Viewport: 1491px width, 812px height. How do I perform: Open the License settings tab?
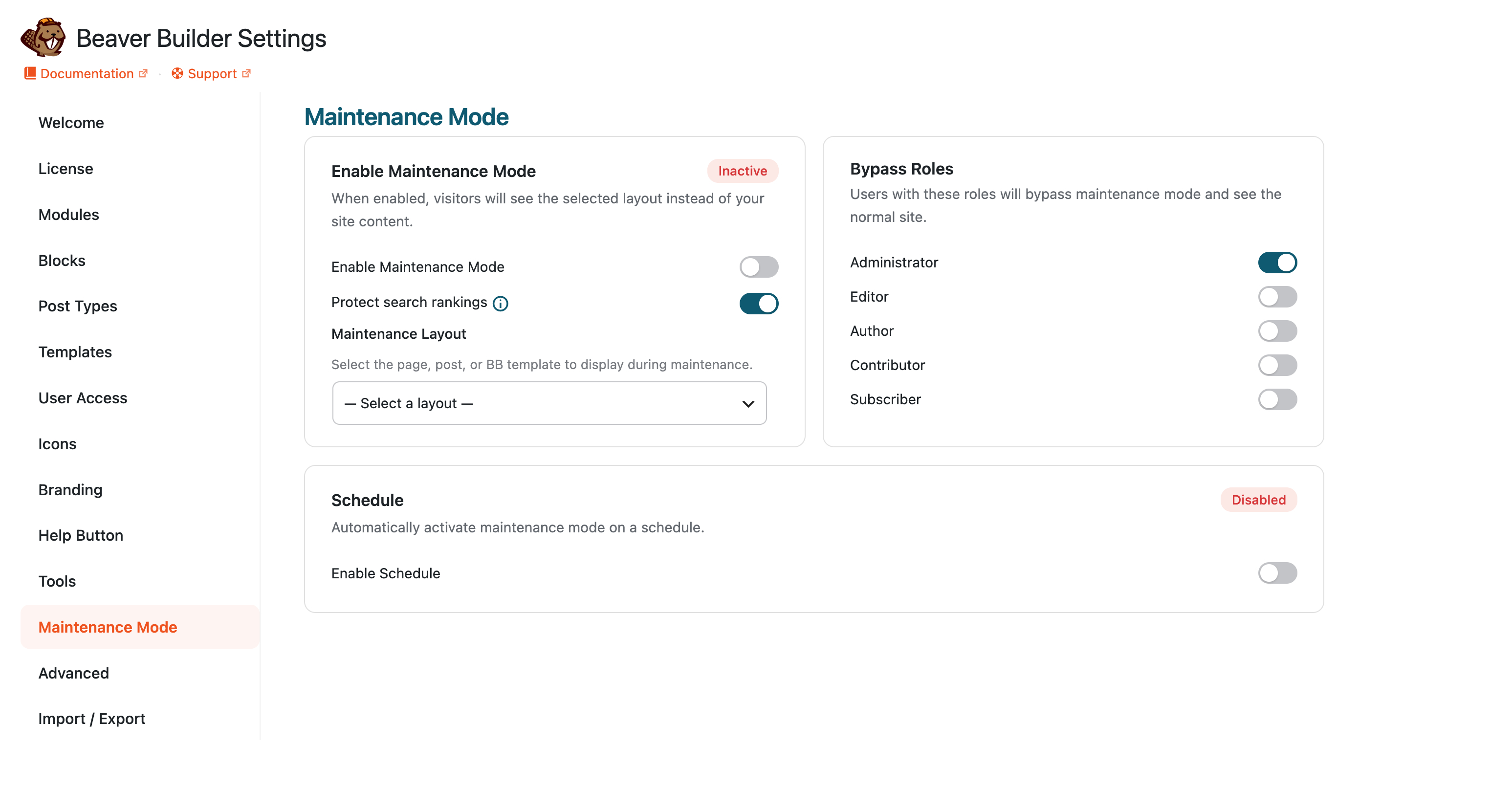pyautogui.click(x=139, y=169)
